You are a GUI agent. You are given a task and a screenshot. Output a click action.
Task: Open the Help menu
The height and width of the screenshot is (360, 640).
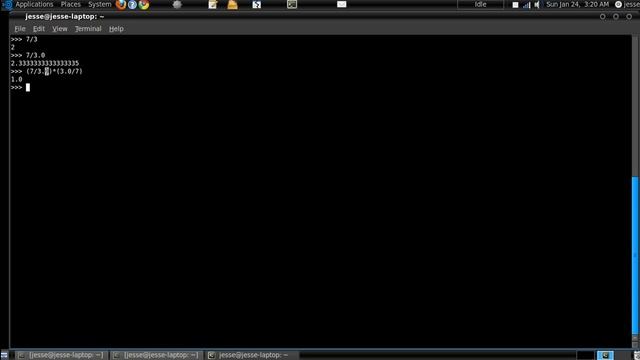116,29
